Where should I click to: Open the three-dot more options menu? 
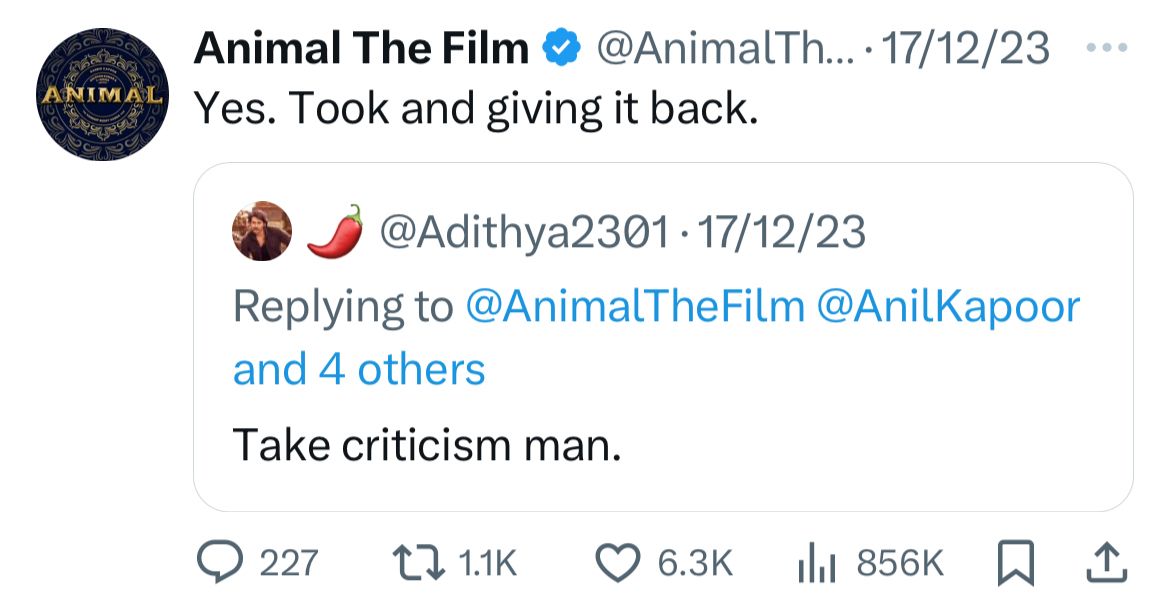(1109, 47)
